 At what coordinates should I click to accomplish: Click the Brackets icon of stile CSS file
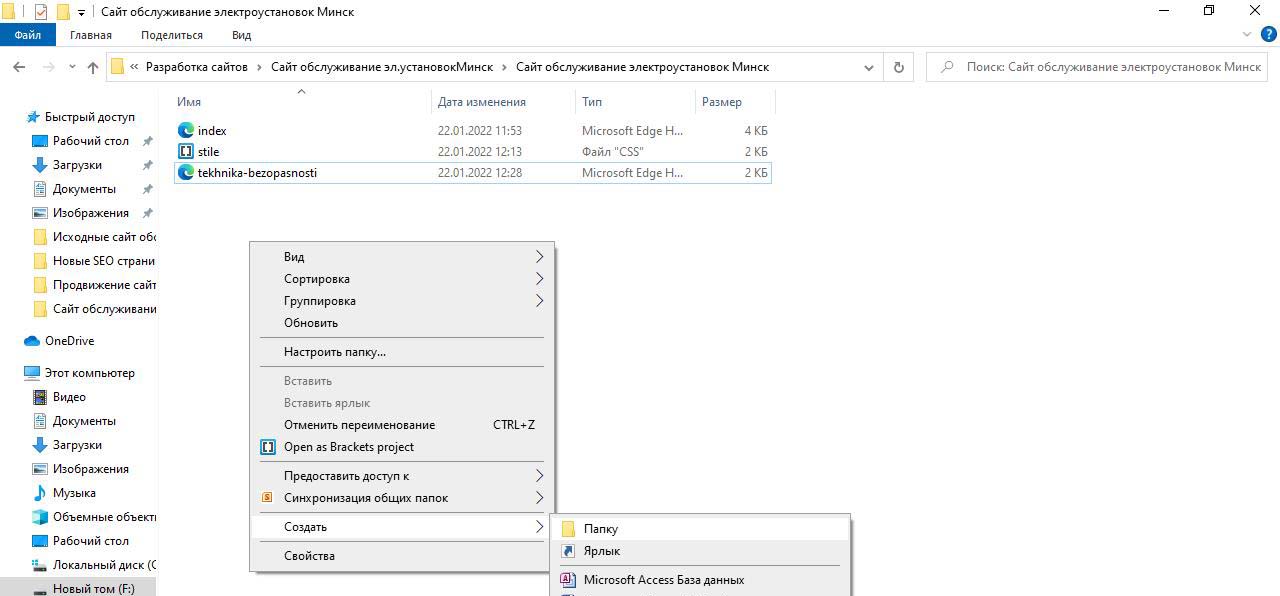point(185,151)
